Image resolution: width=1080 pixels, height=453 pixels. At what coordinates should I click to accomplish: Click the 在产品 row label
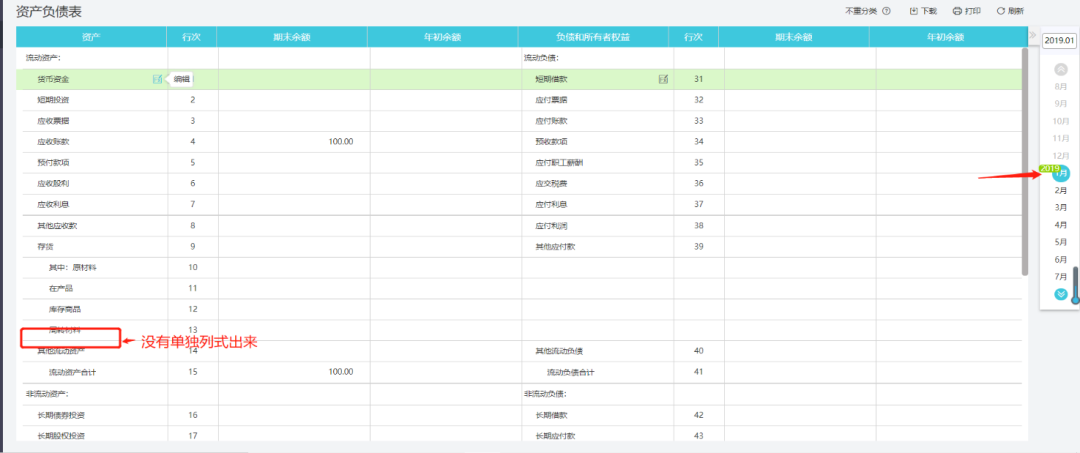61,288
